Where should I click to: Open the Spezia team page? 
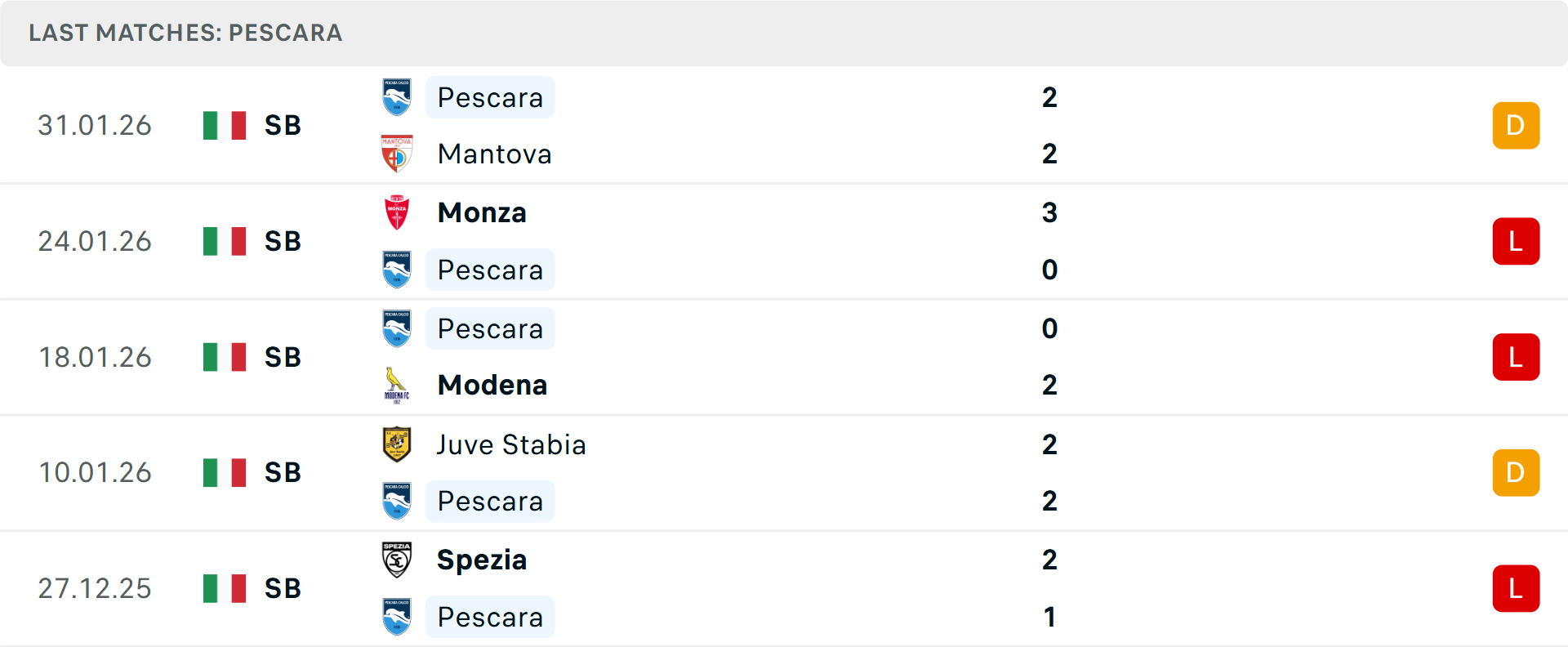(482, 560)
